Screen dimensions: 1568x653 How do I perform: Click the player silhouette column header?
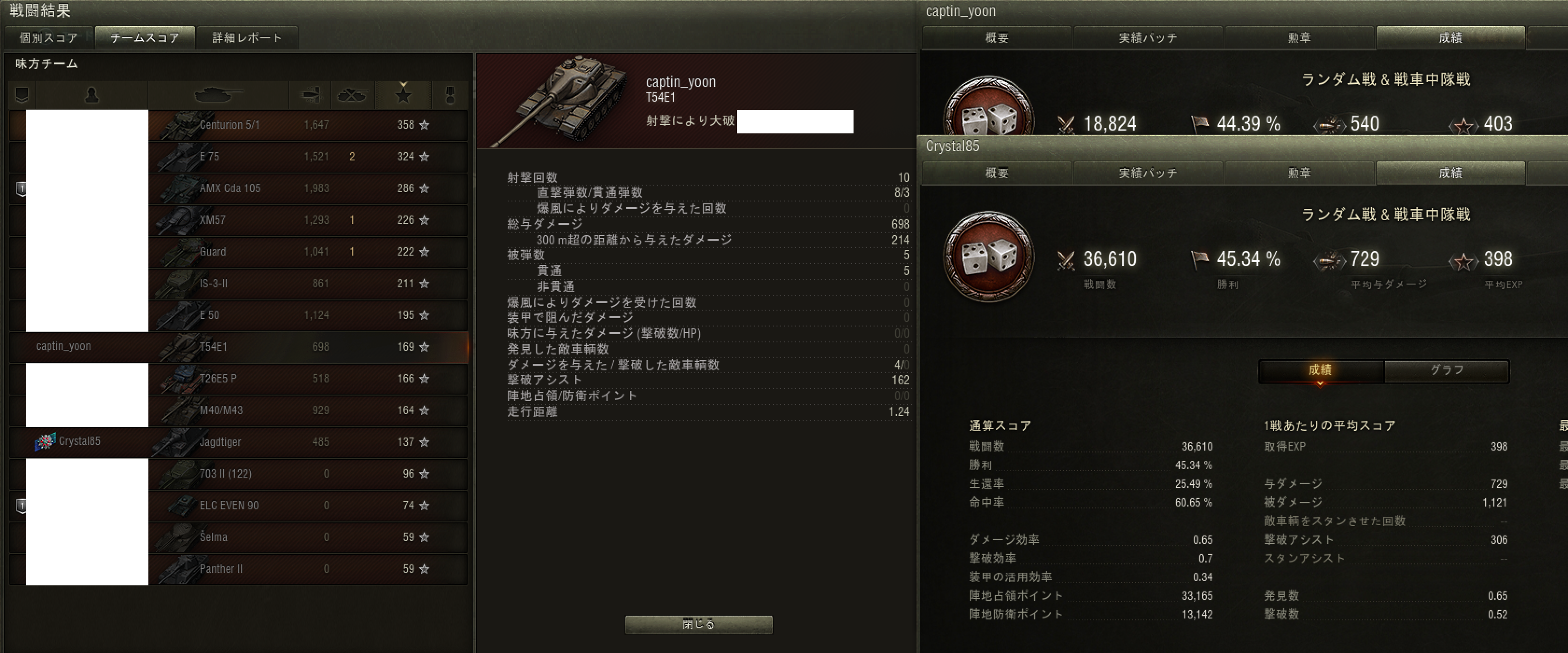pyautogui.click(x=91, y=95)
